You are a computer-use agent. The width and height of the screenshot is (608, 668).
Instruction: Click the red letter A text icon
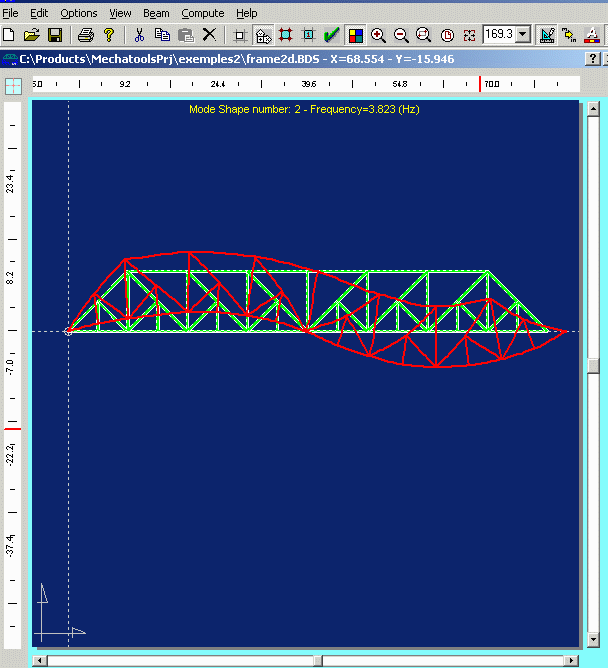pos(592,35)
